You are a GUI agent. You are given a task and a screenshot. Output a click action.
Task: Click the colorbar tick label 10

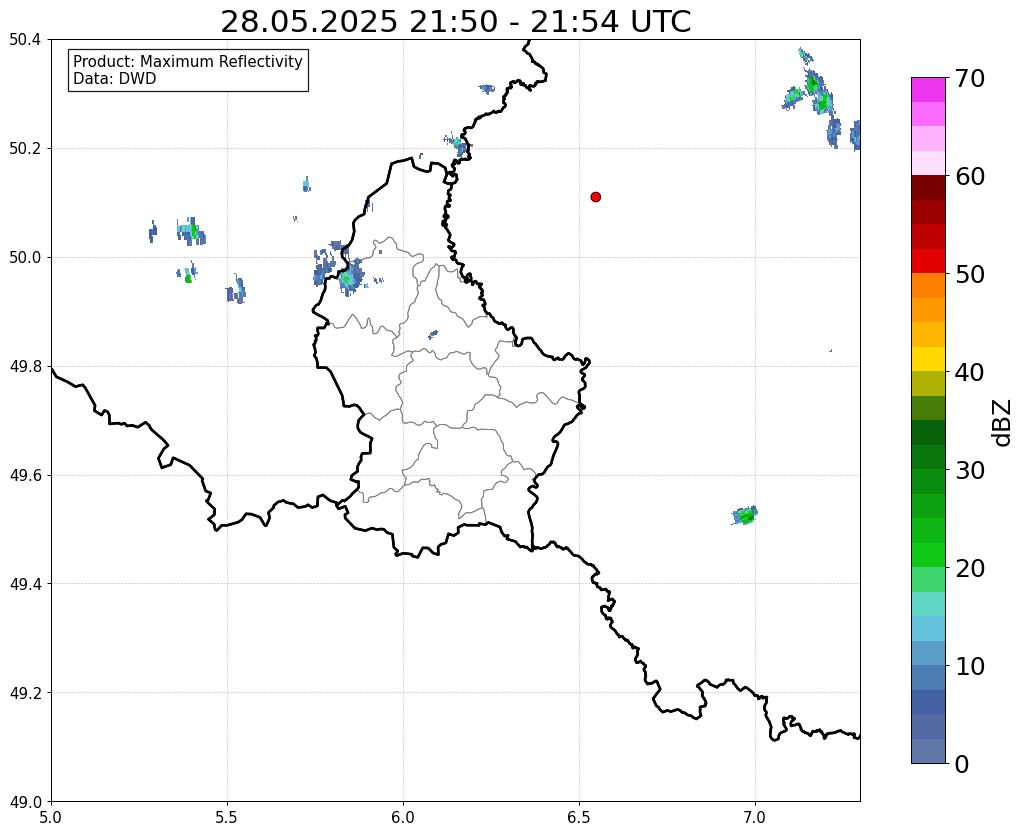[970, 666]
